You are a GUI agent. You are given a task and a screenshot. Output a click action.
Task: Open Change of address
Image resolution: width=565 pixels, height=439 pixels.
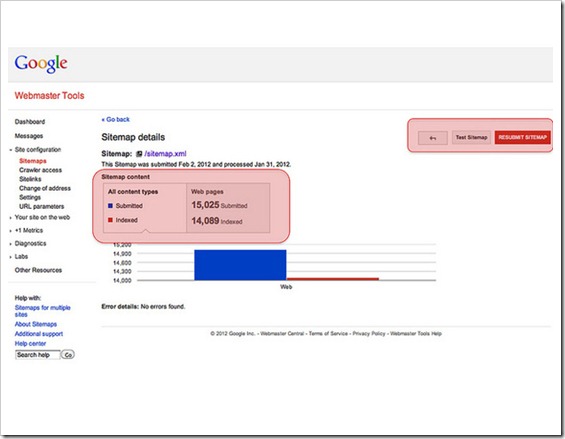[45, 188]
